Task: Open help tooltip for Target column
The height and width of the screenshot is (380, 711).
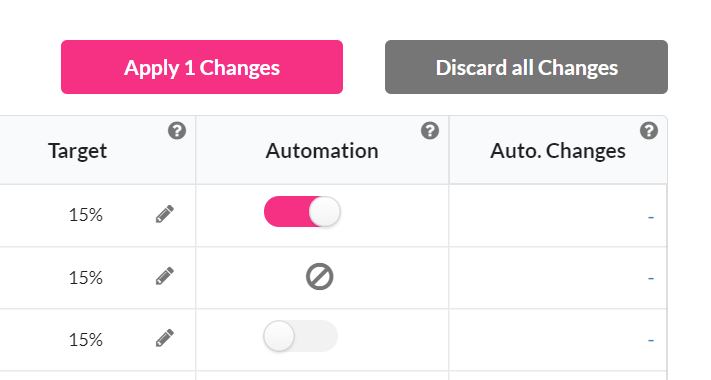Action: coord(177,131)
